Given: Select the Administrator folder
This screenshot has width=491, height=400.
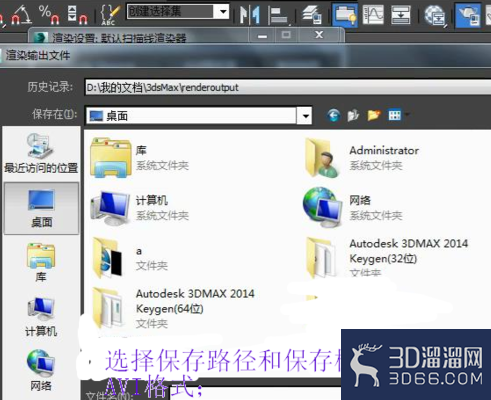Looking at the screenshot, I should [361, 158].
